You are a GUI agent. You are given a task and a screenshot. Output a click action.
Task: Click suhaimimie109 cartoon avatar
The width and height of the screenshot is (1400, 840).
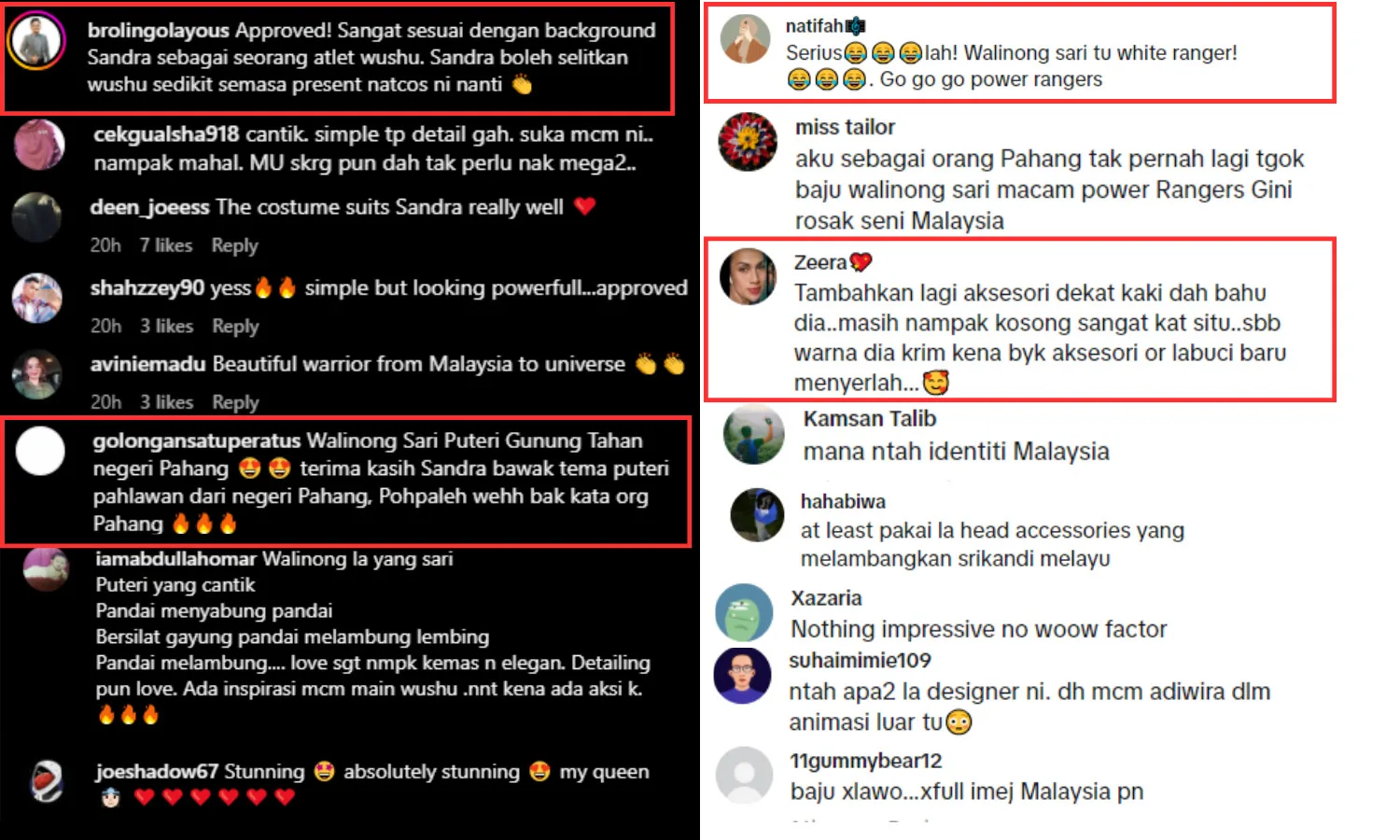pyautogui.click(x=743, y=676)
